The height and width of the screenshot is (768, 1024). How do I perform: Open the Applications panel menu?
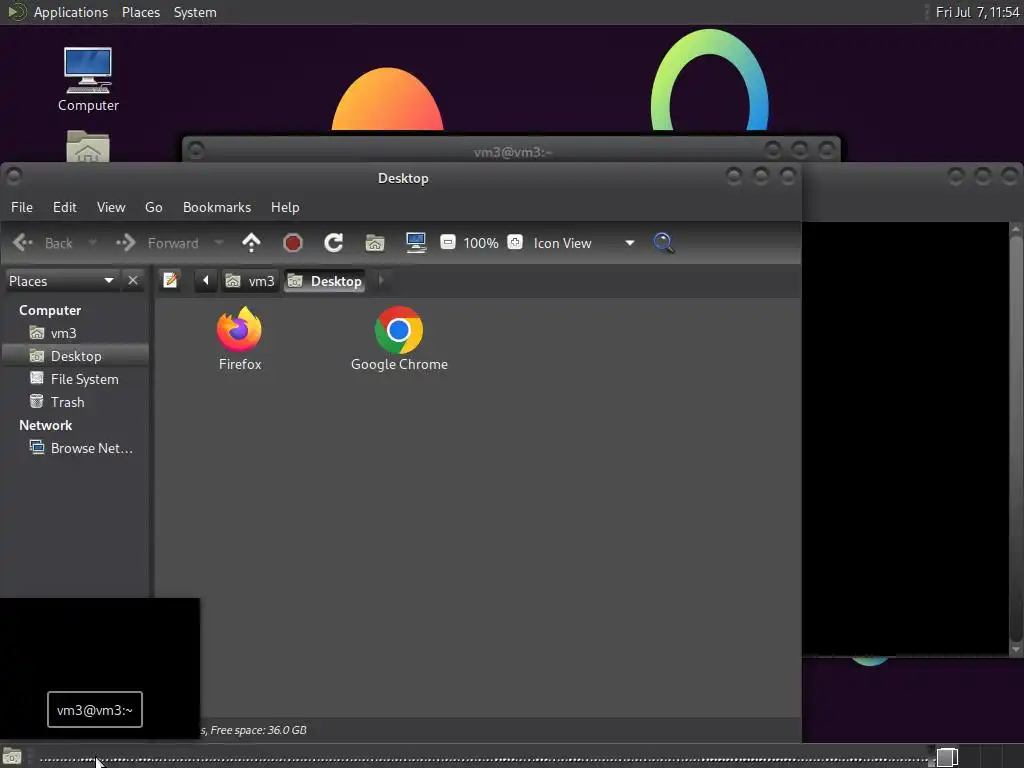71,12
